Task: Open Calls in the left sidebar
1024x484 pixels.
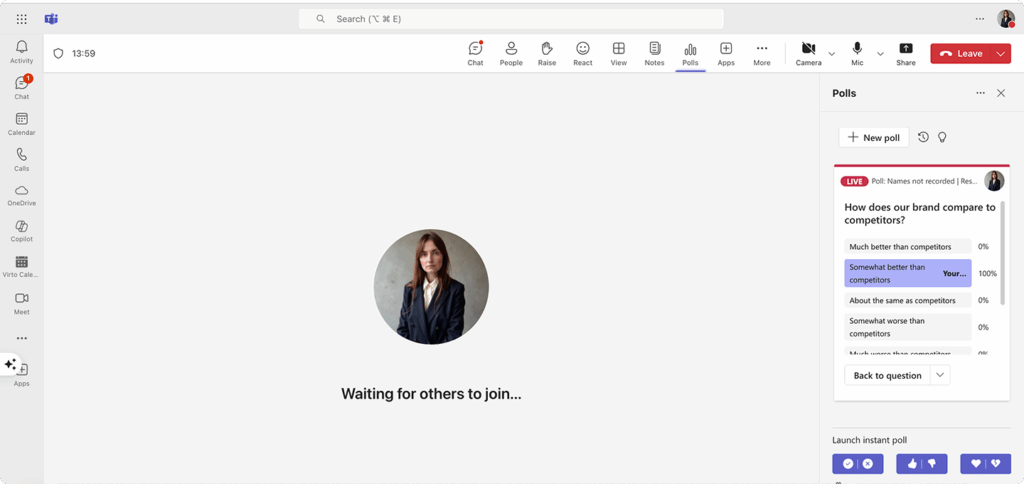Action: pos(22,160)
